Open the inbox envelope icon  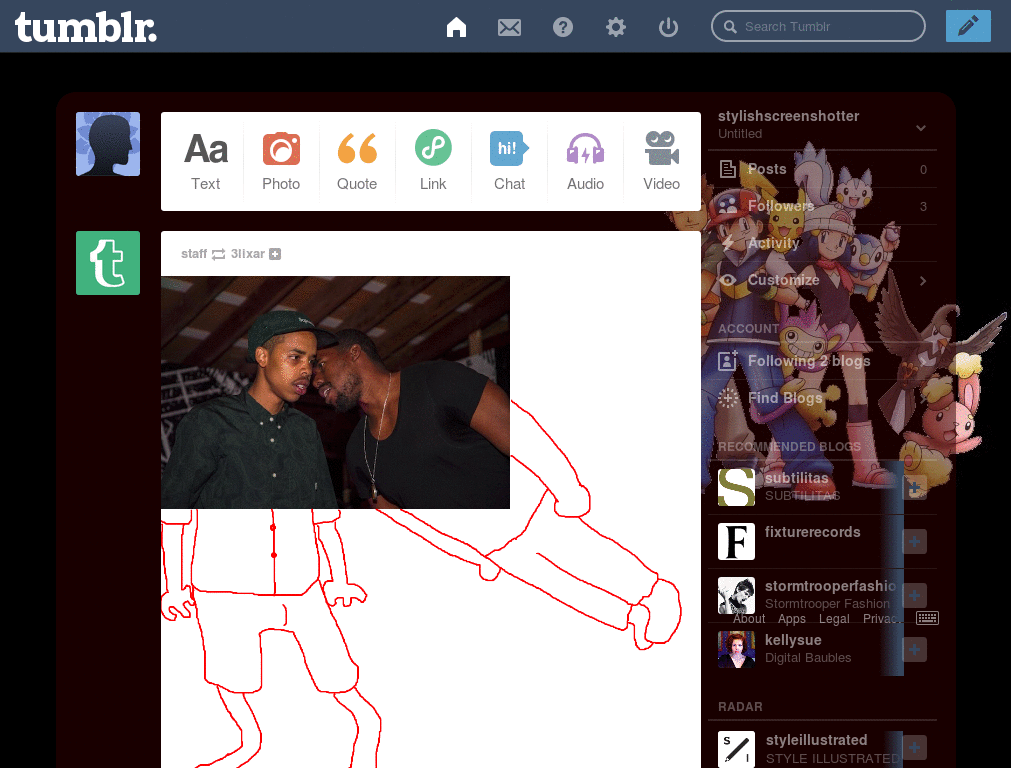point(510,27)
